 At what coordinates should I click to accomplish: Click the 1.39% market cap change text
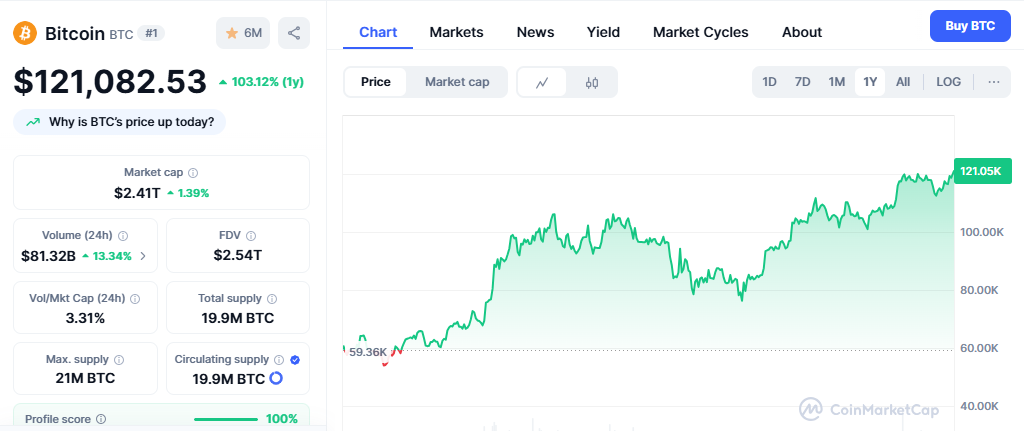pyautogui.click(x=193, y=193)
